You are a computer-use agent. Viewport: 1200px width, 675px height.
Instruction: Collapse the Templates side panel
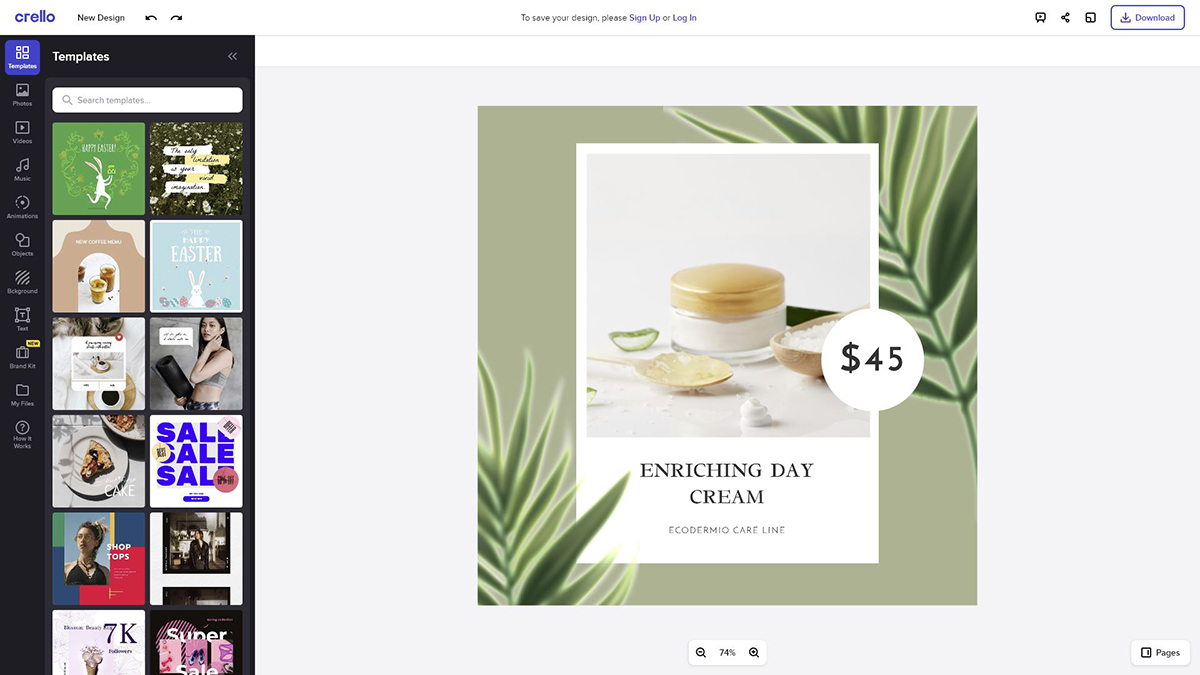coord(233,57)
